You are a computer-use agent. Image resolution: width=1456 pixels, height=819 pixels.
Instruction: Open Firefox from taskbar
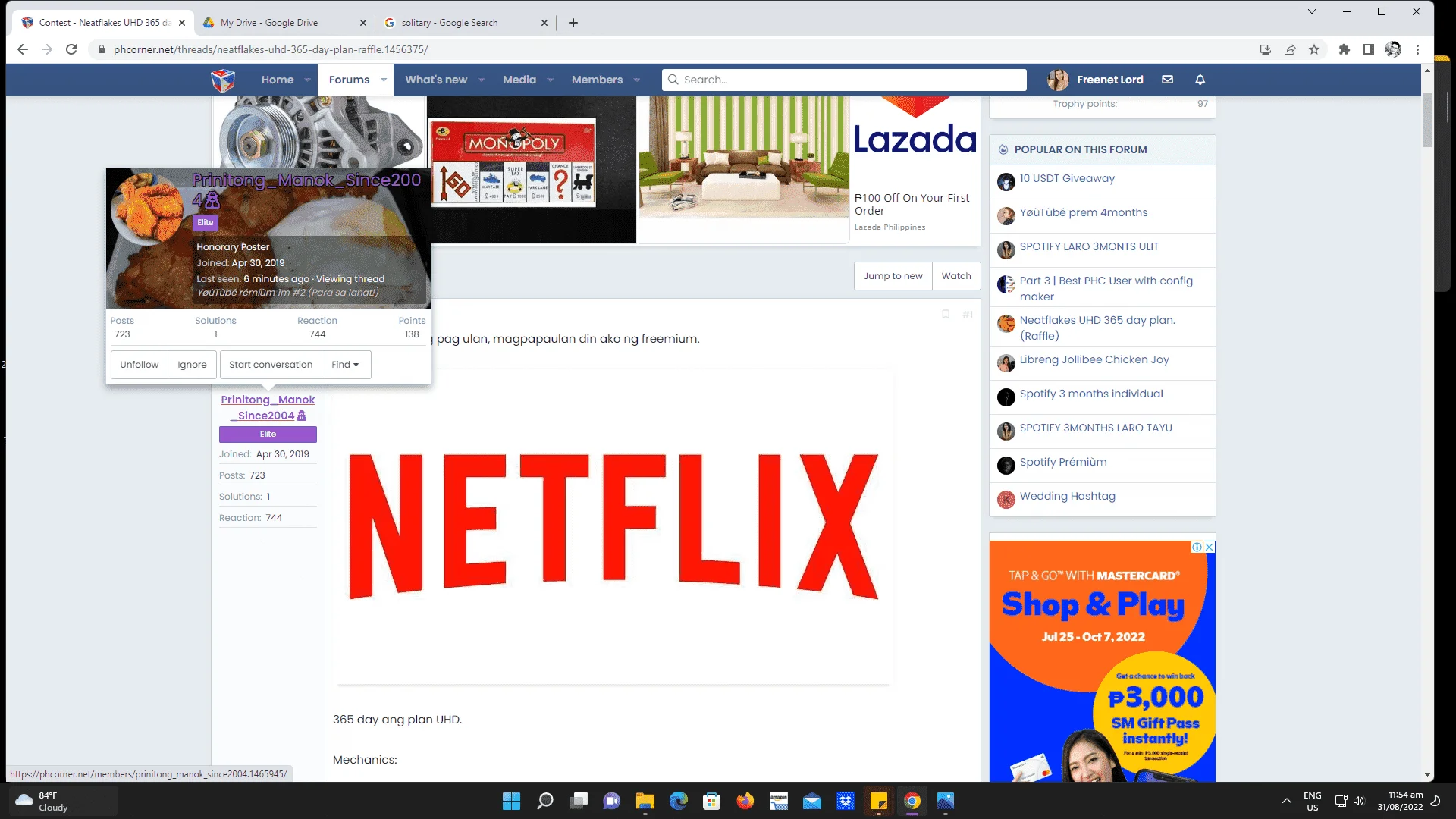tap(745, 801)
